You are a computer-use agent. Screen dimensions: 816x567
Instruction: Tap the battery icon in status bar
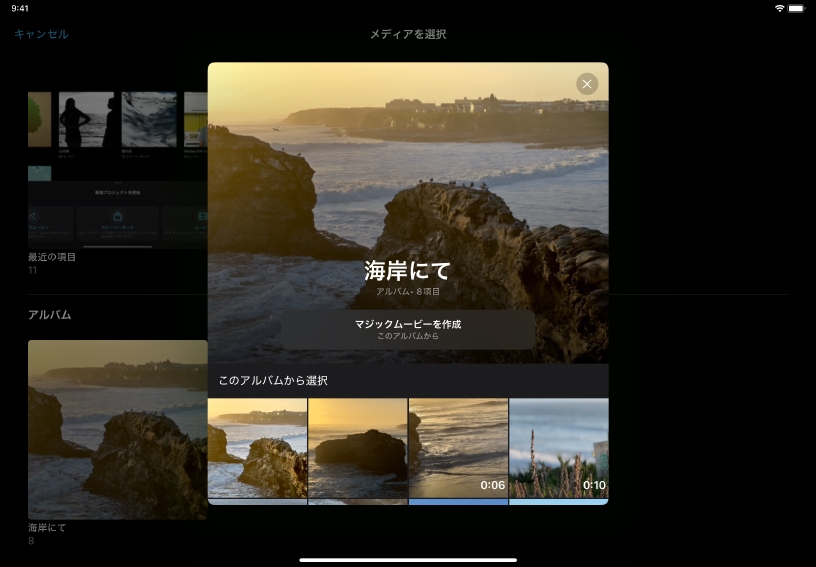[797, 8]
